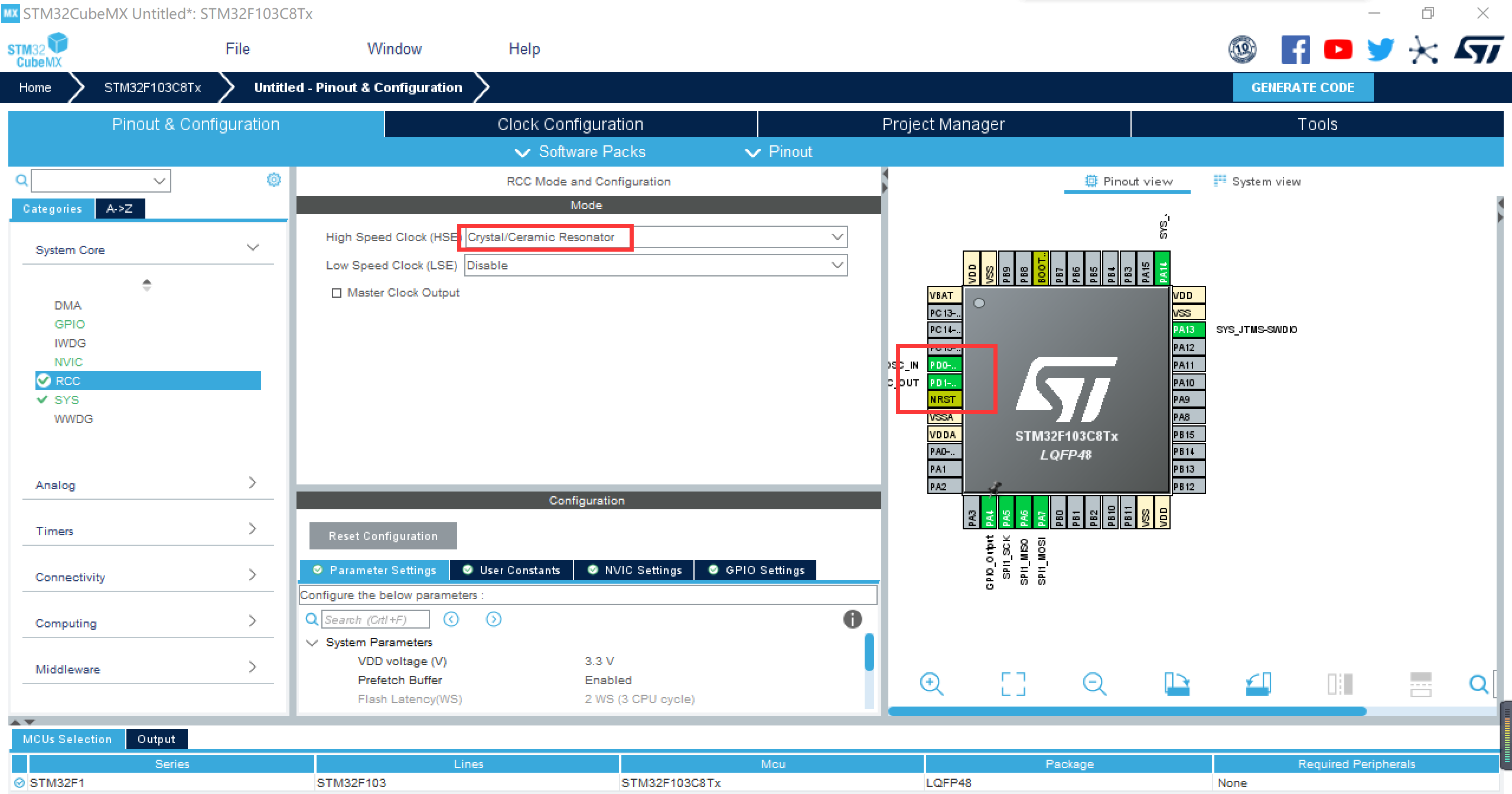Click the peripheral search magnifier icon
Viewport: 1512px width, 794px height.
click(21, 180)
